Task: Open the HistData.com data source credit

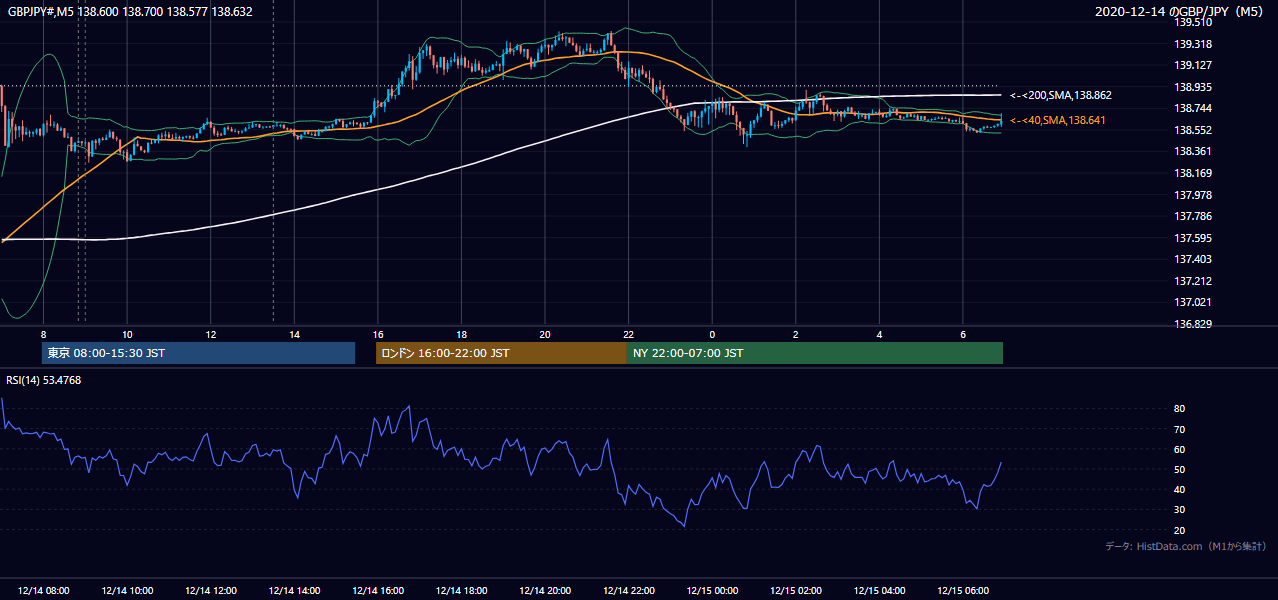Action: click(x=1185, y=546)
